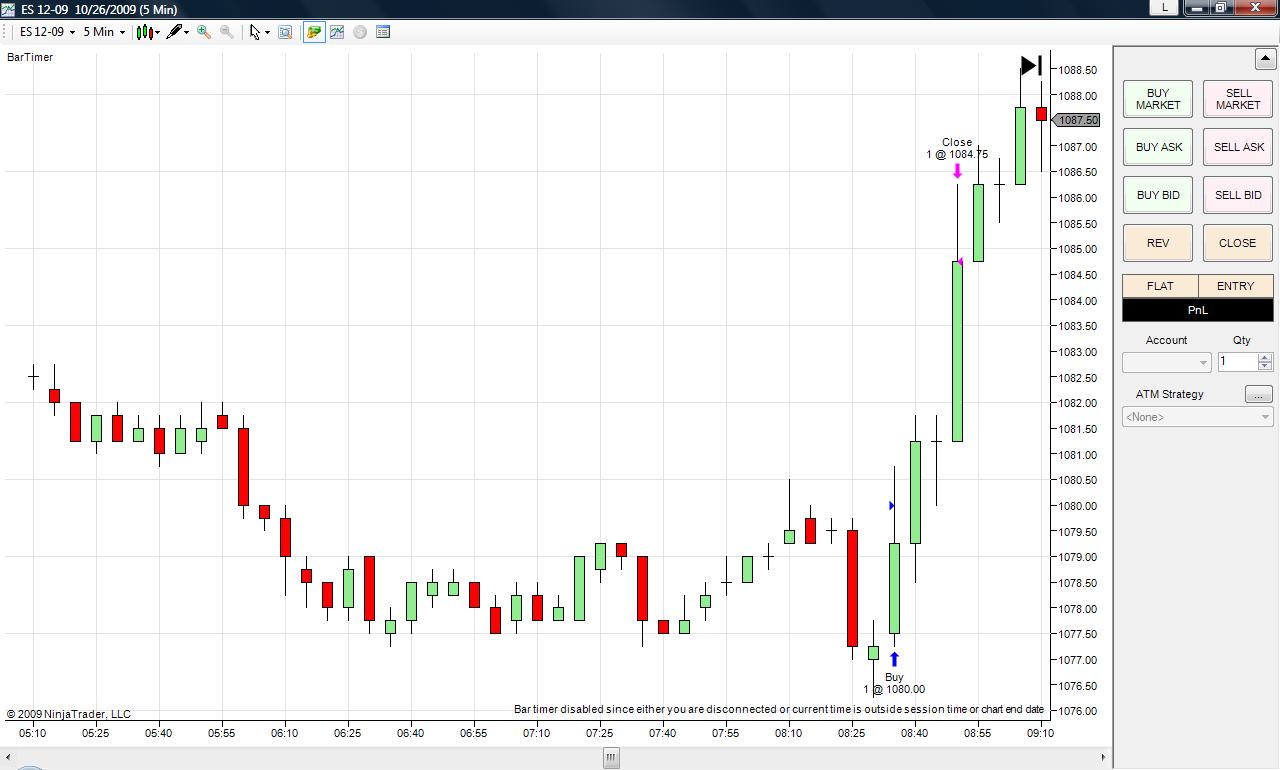Click the blue Buy arrow marker
The width and height of the screenshot is (1280, 770).
pyautogui.click(x=894, y=660)
